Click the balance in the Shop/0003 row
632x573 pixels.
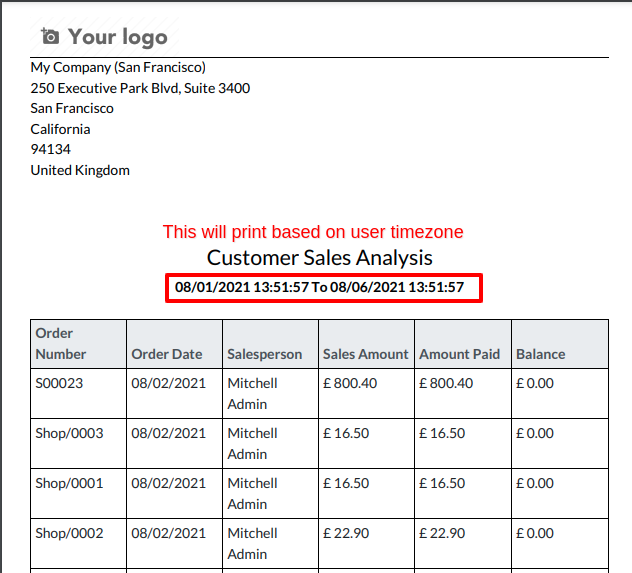click(x=535, y=433)
